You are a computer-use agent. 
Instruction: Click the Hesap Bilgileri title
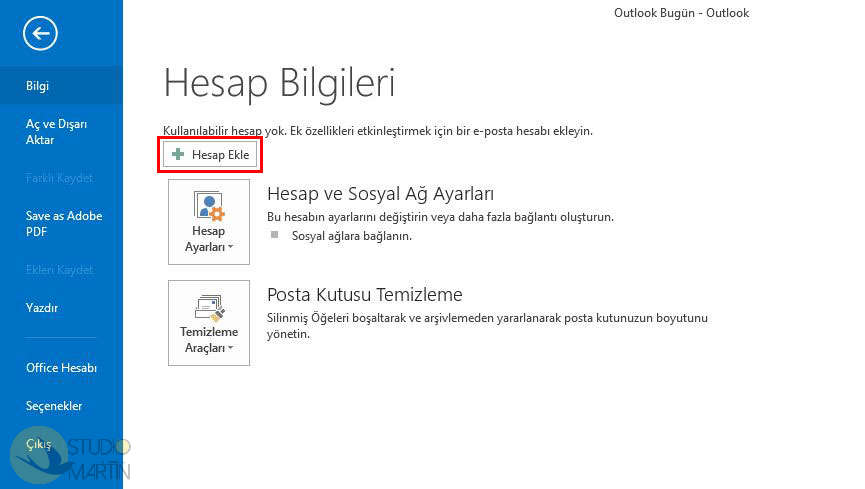click(280, 84)
